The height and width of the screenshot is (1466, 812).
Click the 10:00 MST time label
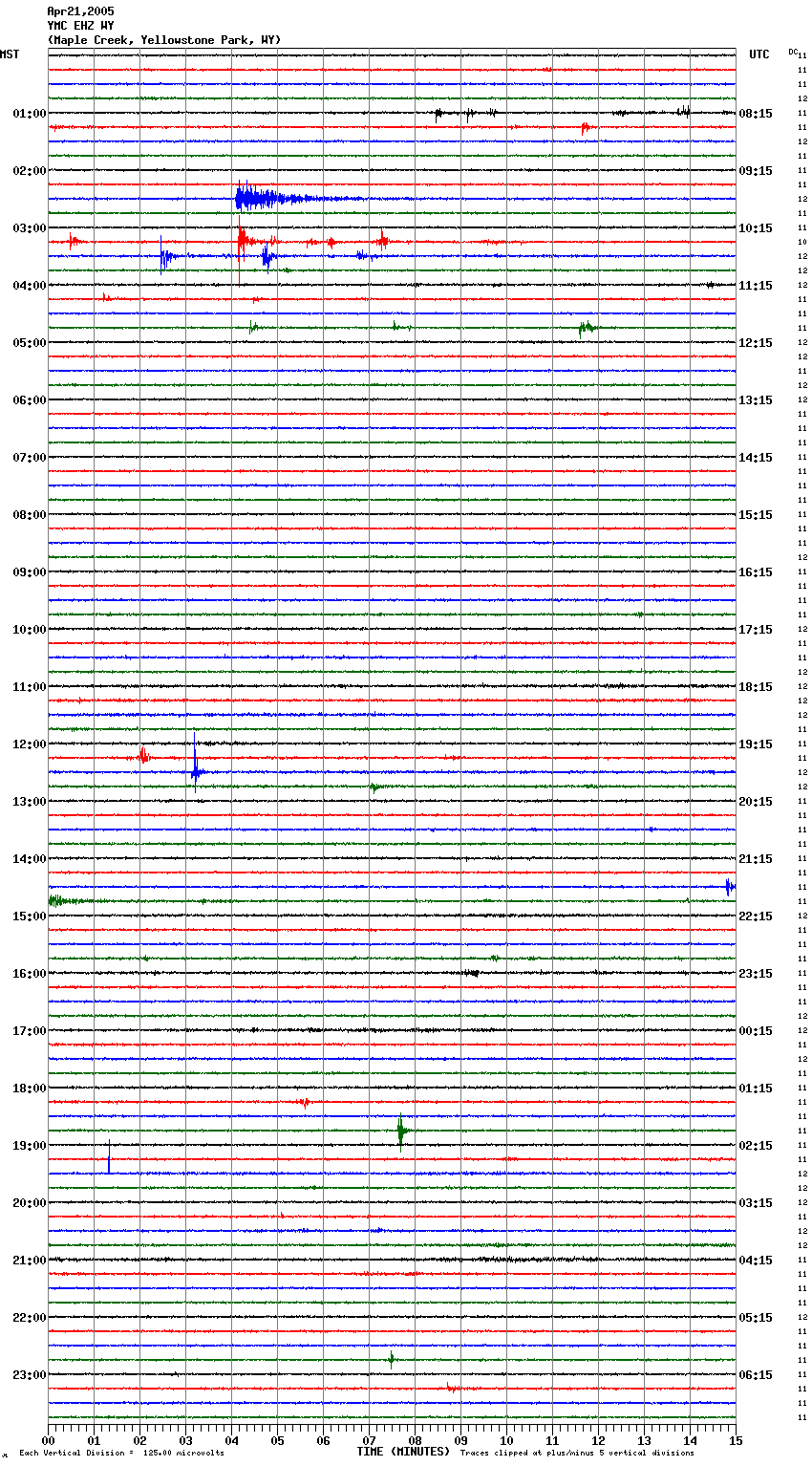(29, 630)
